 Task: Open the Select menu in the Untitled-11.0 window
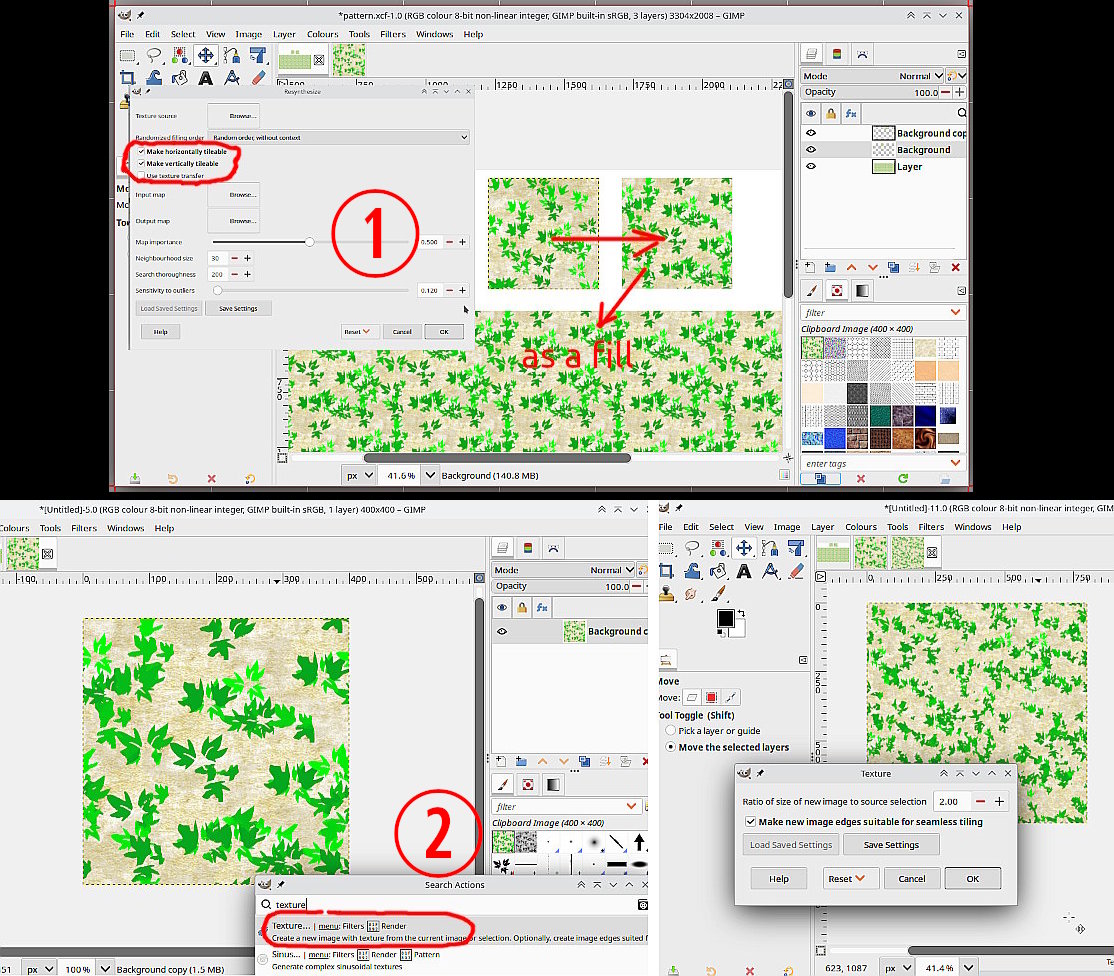click(x=721, y=527)
